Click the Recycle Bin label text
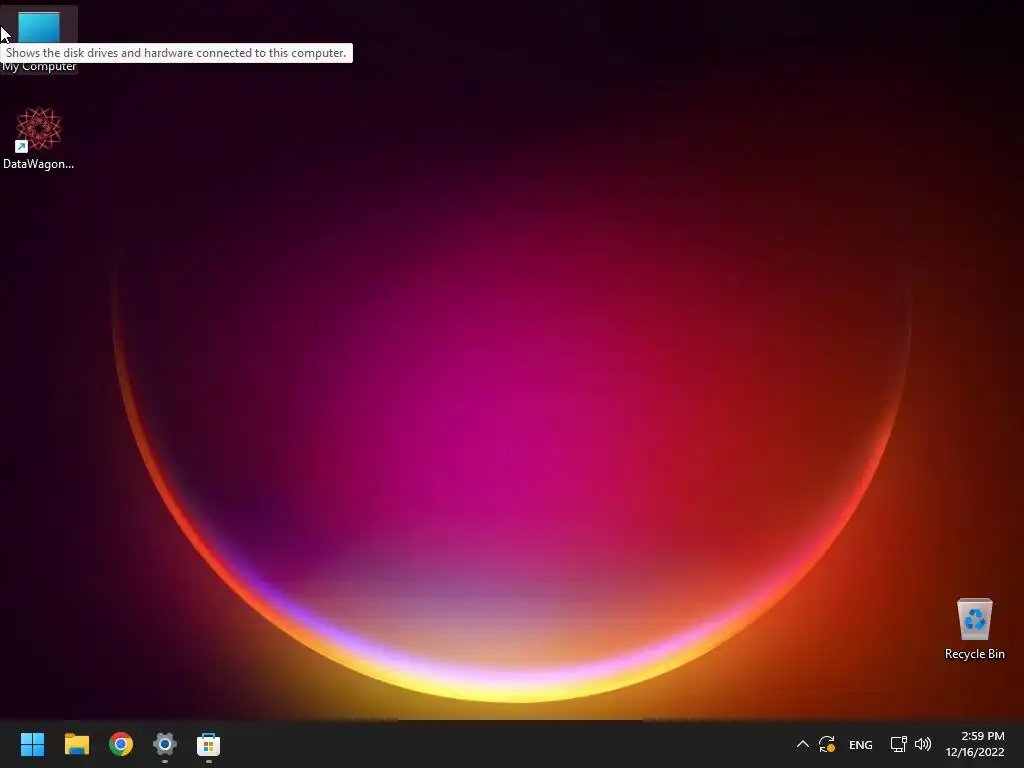This screenshot has height=768, width=1024. (974, 654)
